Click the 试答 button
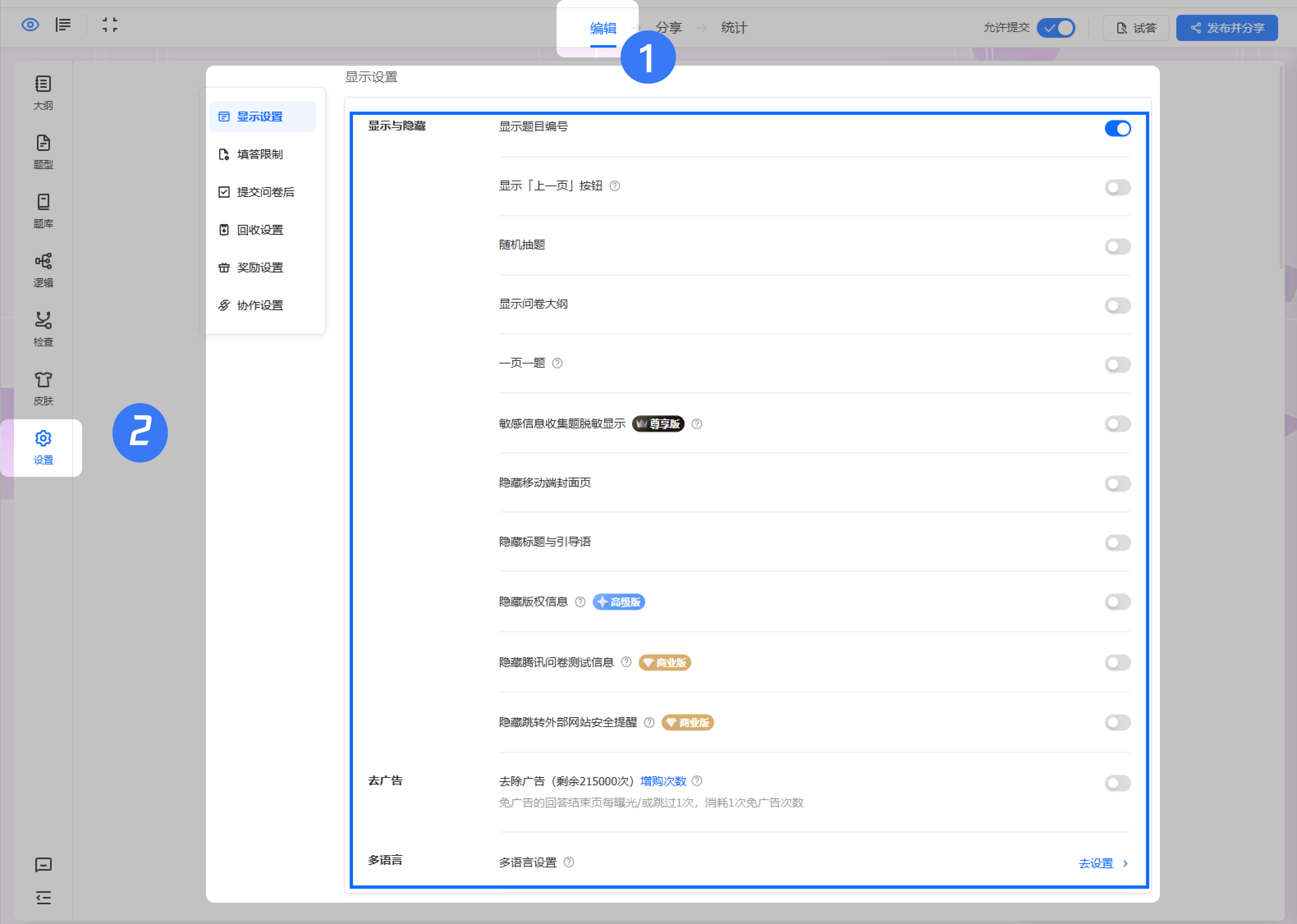Image resolution: width=1297 pixels, height=924 pixels. click(1136, 28)
